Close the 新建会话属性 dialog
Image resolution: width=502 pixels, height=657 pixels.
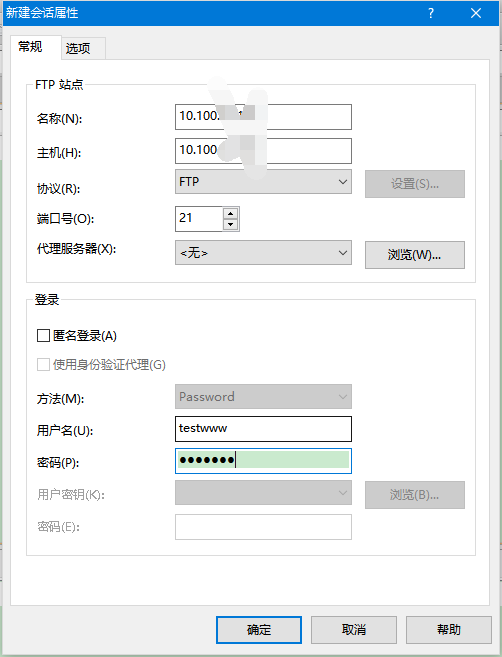(x=476, y=13)
